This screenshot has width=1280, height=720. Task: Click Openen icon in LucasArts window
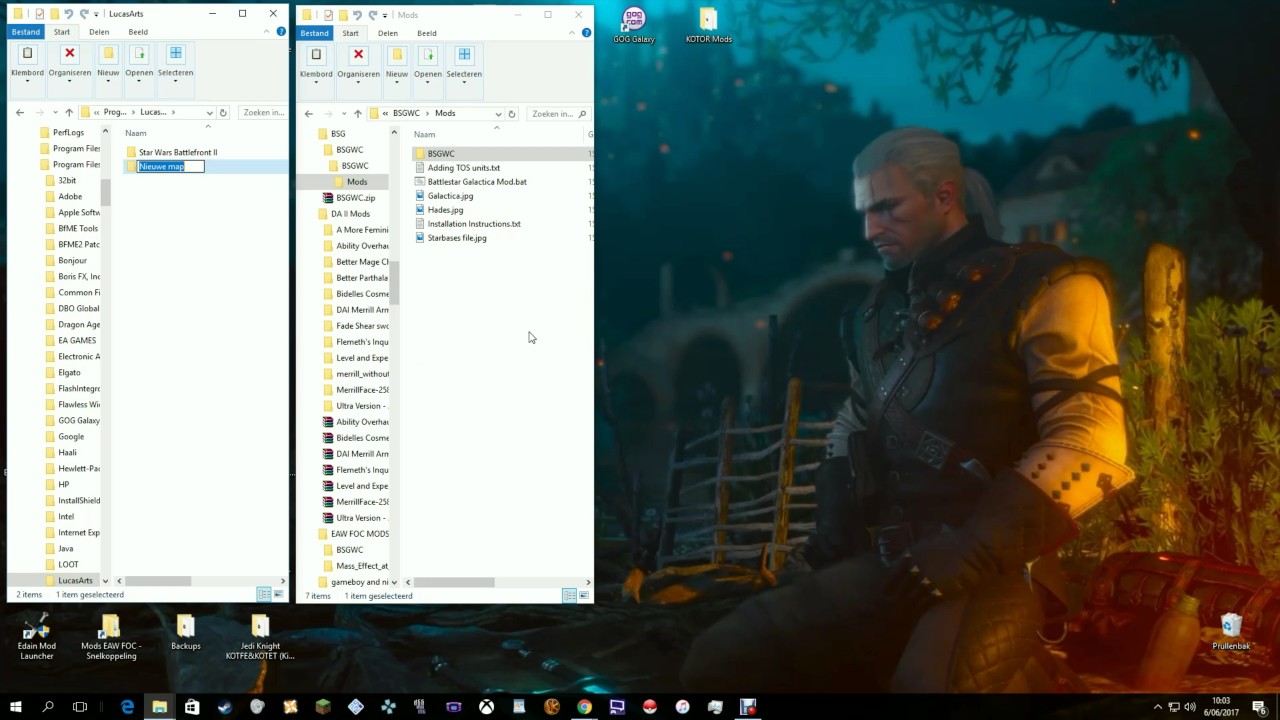[139, 53]
